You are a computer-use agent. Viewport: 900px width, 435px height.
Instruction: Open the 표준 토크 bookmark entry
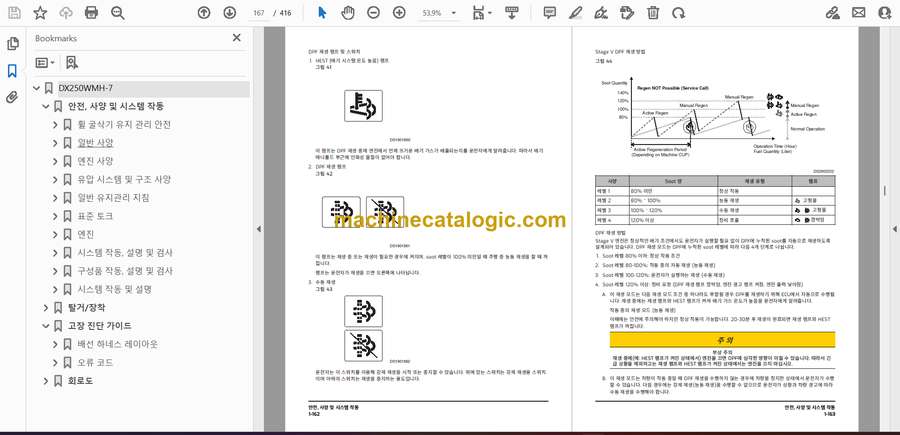click(x=95, y=216)
